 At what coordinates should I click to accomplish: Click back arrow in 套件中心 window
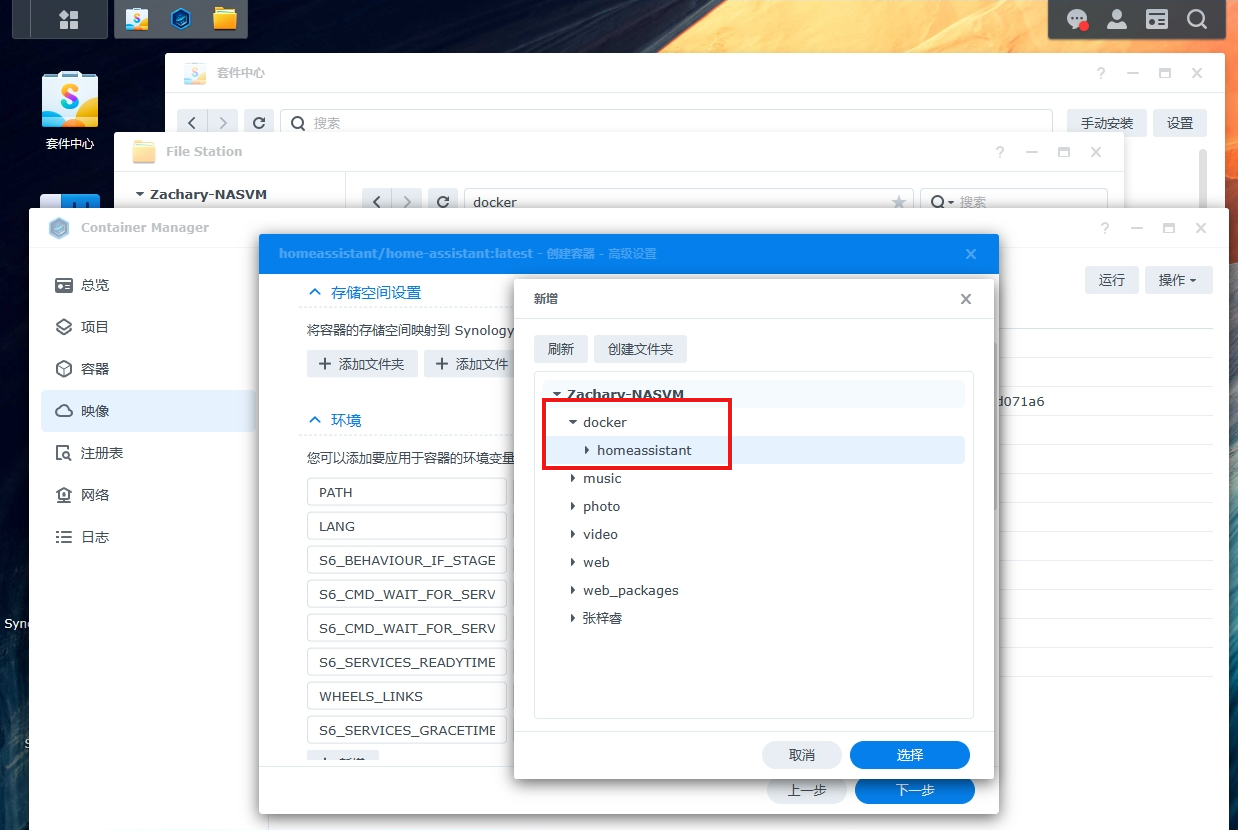tap(193, 123)
